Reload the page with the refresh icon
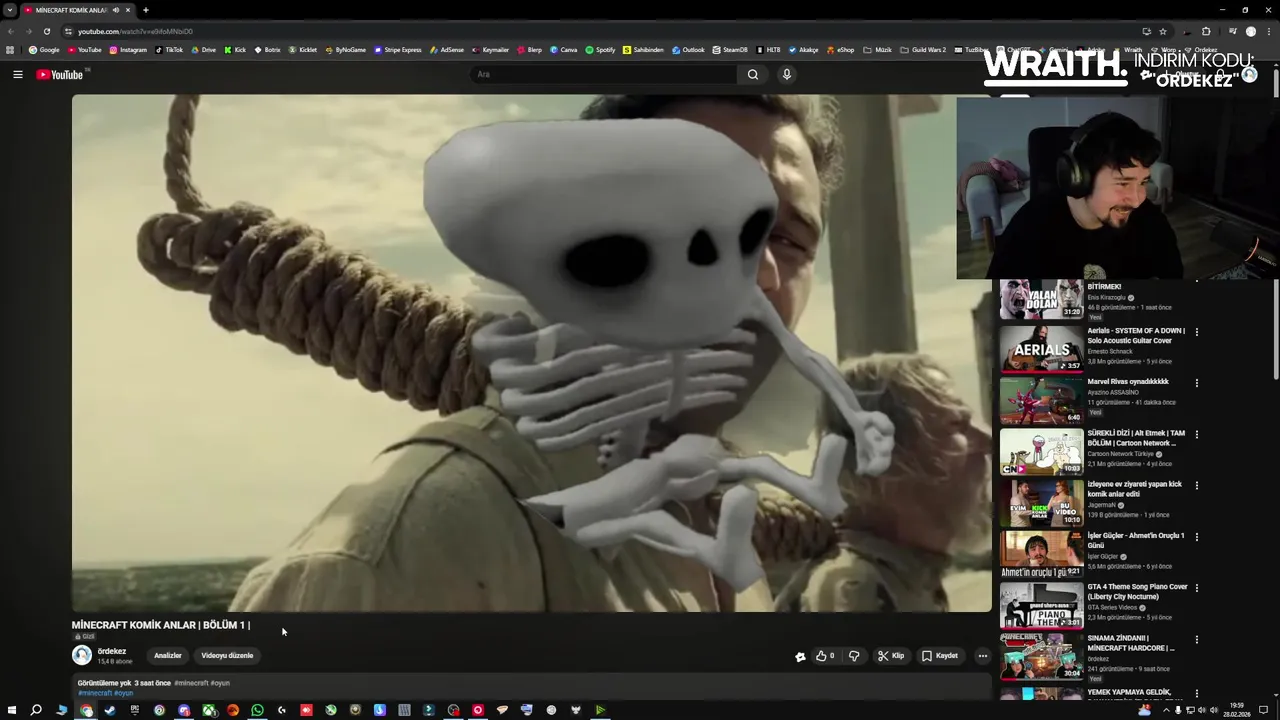The image size is (1280, 720). [46, 31]
